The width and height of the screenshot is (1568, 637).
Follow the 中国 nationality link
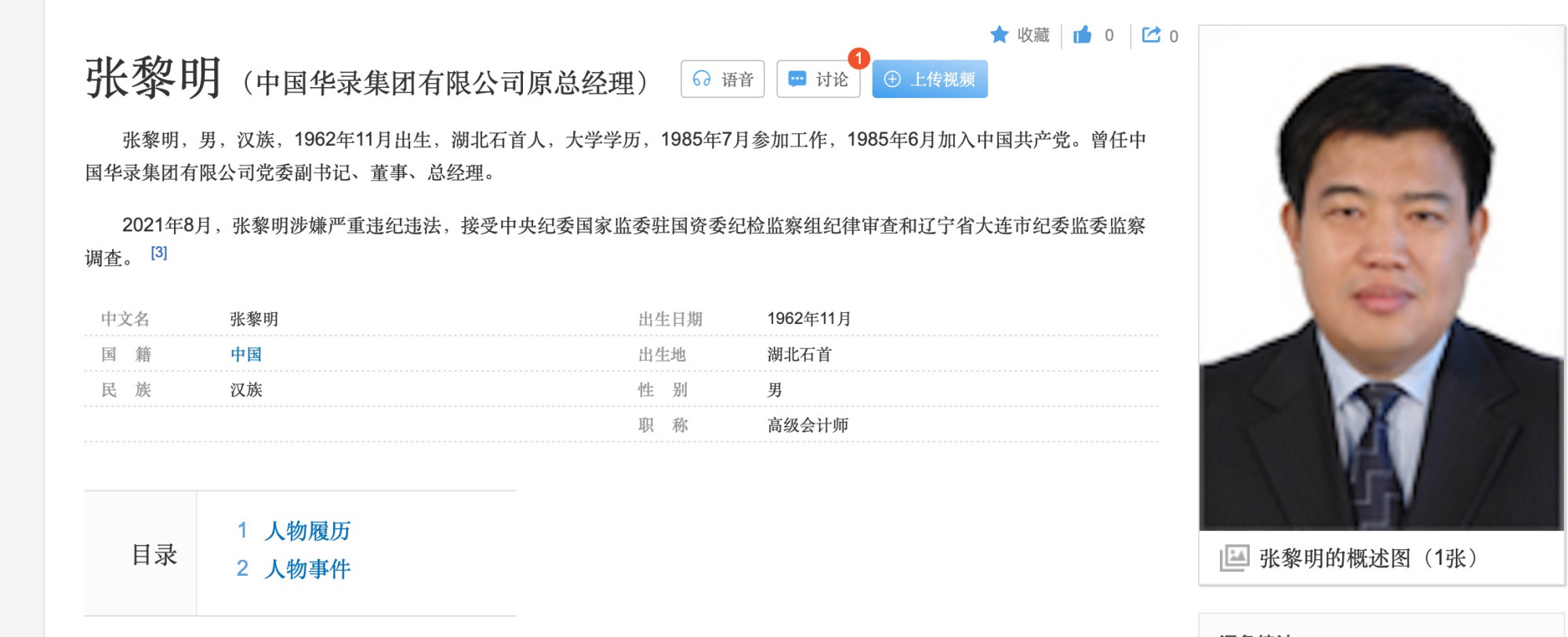coord(246,354)
